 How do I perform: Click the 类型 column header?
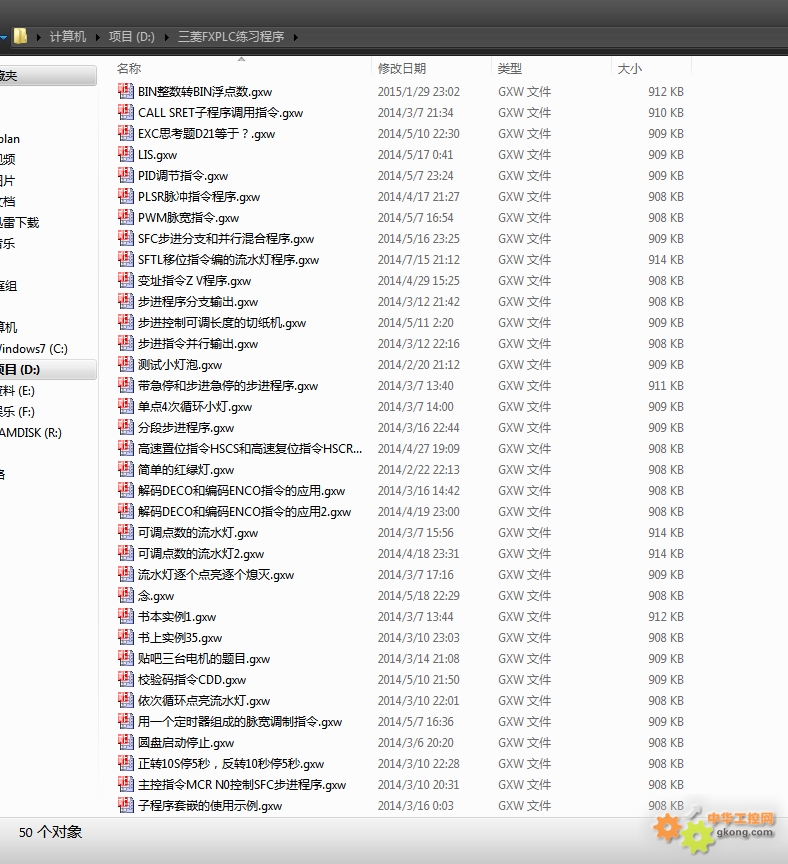[510, 68]
